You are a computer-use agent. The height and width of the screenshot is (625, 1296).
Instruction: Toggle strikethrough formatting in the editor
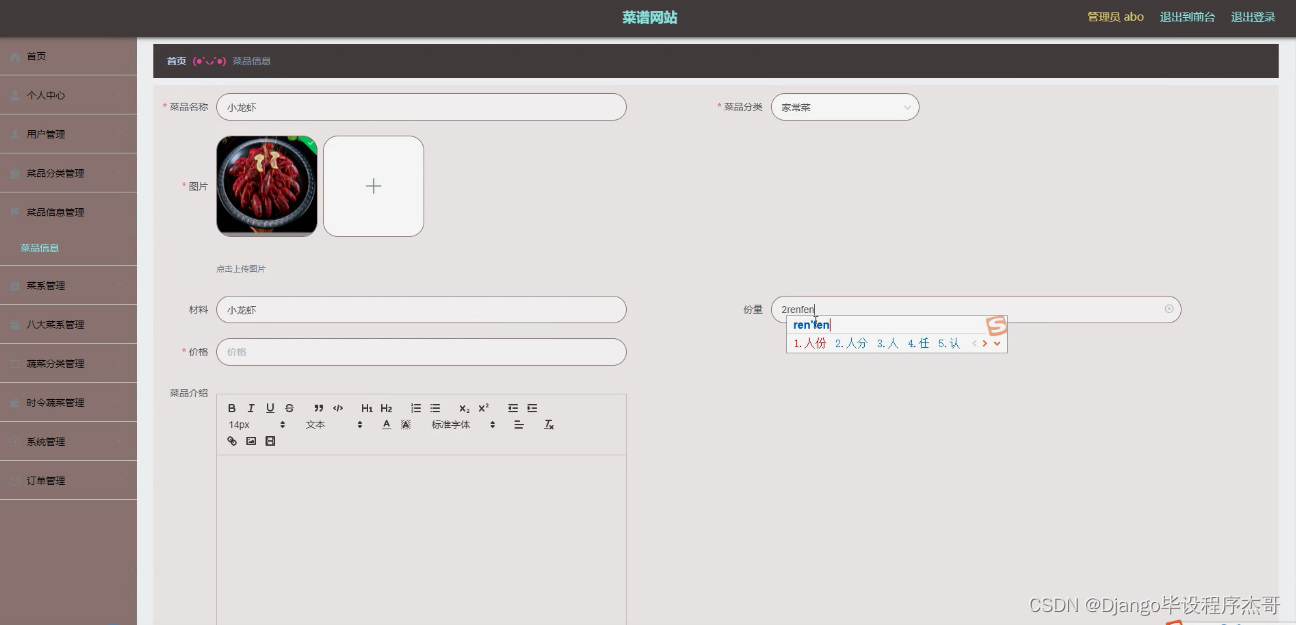point(289,408)
